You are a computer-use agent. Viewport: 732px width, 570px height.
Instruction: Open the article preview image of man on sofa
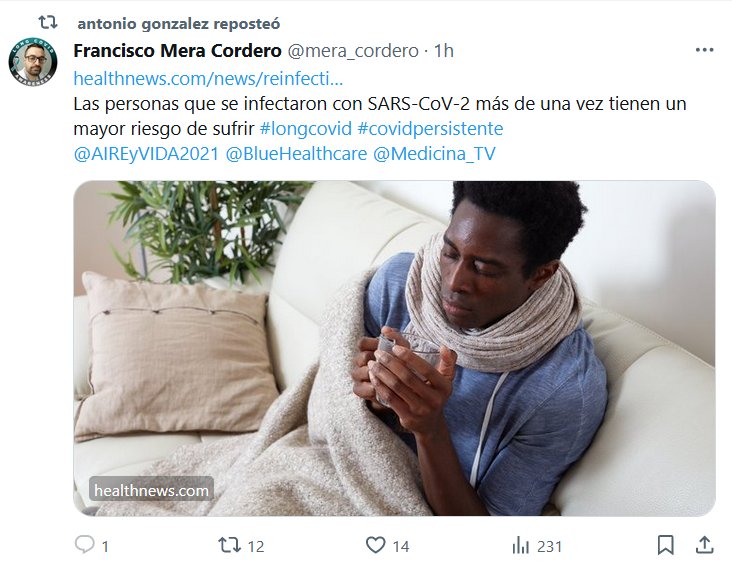click(394, 348)
